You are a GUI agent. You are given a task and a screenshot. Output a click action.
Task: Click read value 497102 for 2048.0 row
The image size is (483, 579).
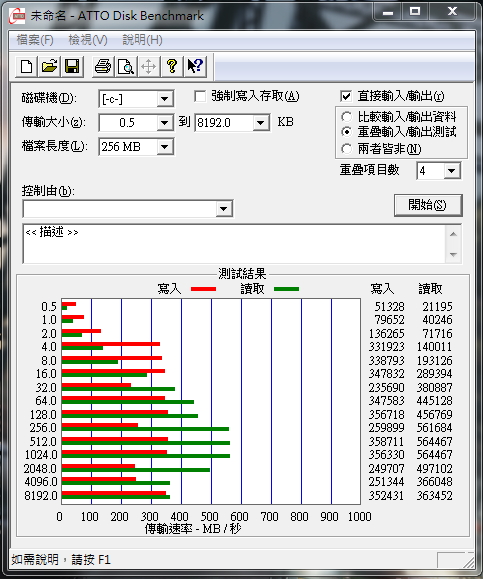point(434,469)
